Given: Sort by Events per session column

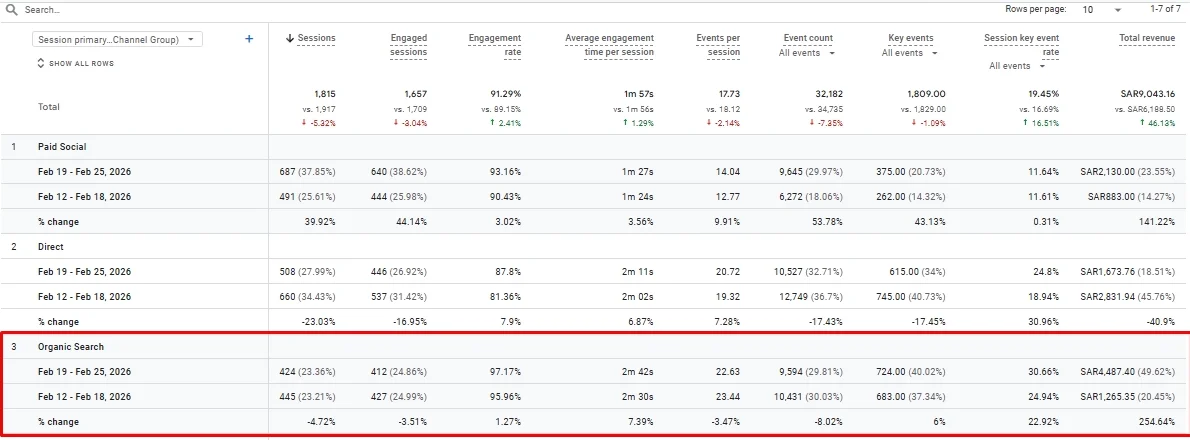Looking at the screenshot, I should click(x=718, y=45).
